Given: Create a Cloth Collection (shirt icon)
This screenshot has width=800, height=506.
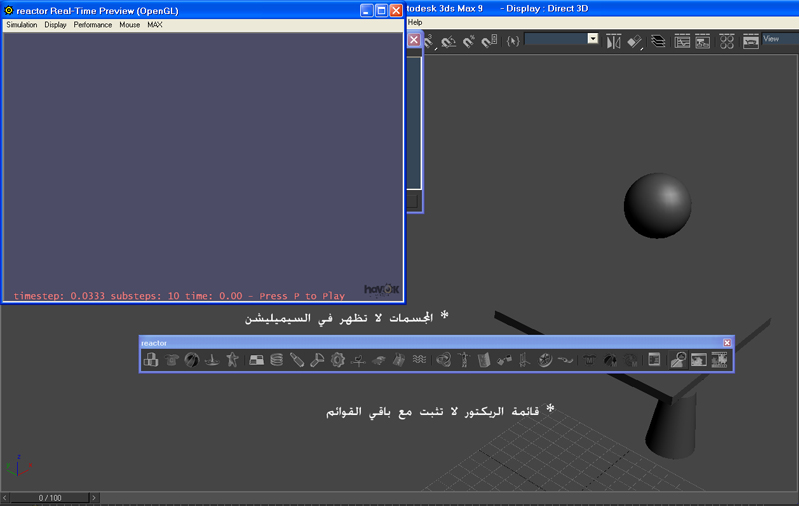Looking at the screenshot, I should (171, 360).
